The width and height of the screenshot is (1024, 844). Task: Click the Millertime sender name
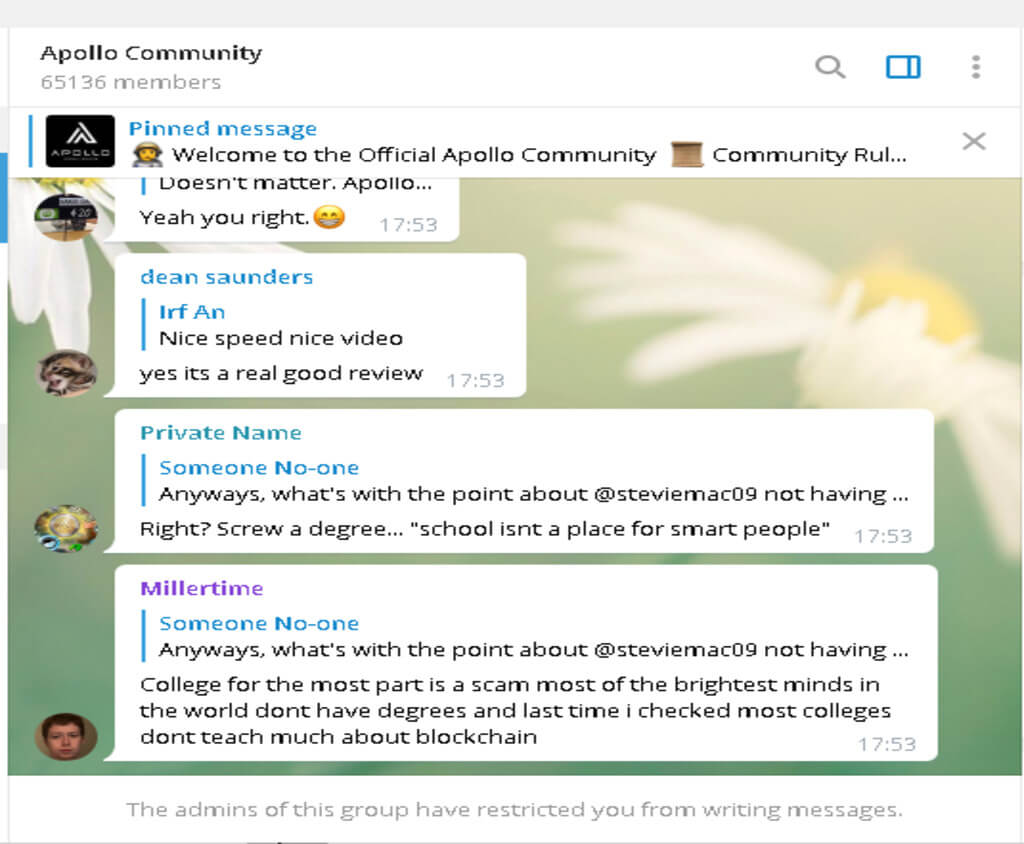(201, 588)
